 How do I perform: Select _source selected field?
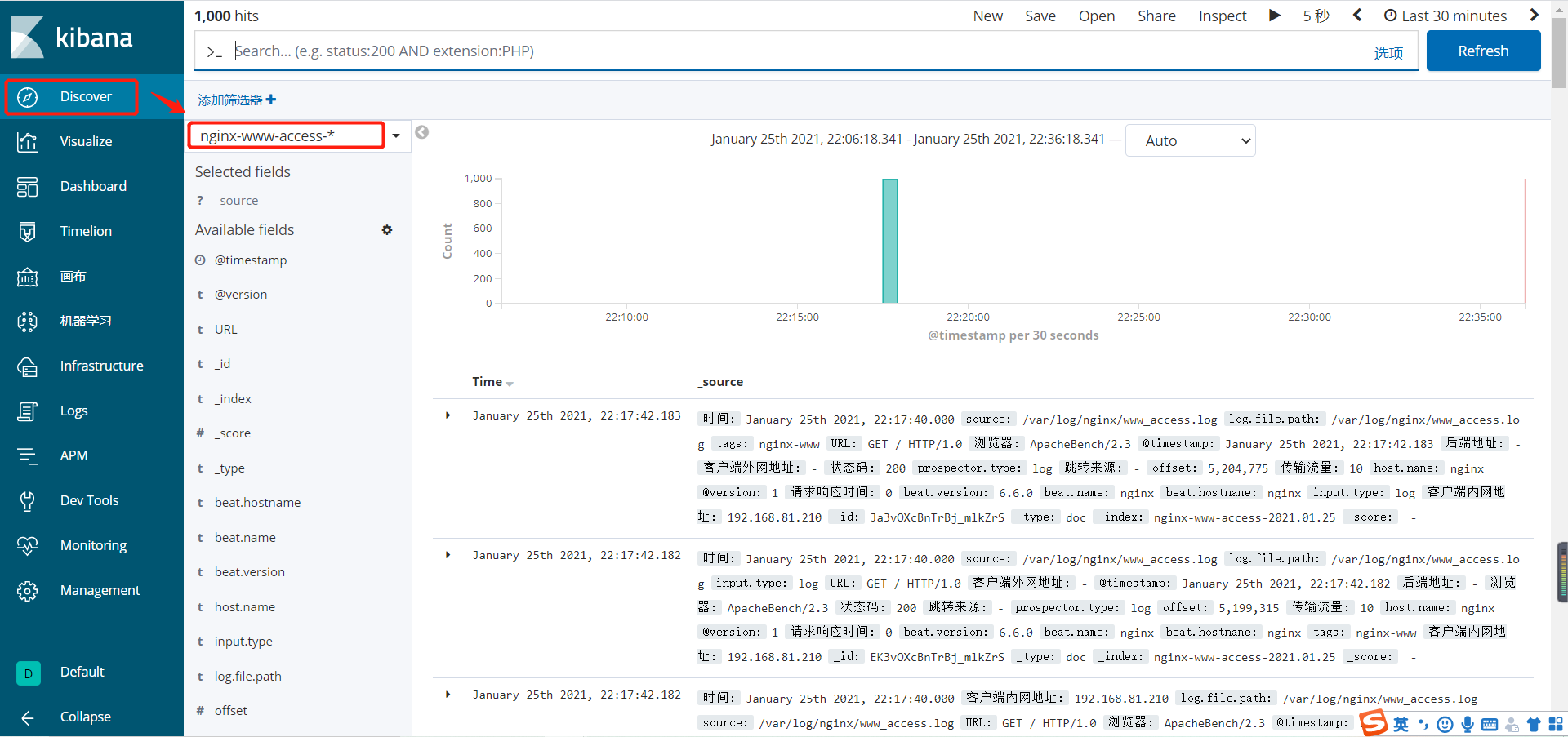(x=236, y=201)
